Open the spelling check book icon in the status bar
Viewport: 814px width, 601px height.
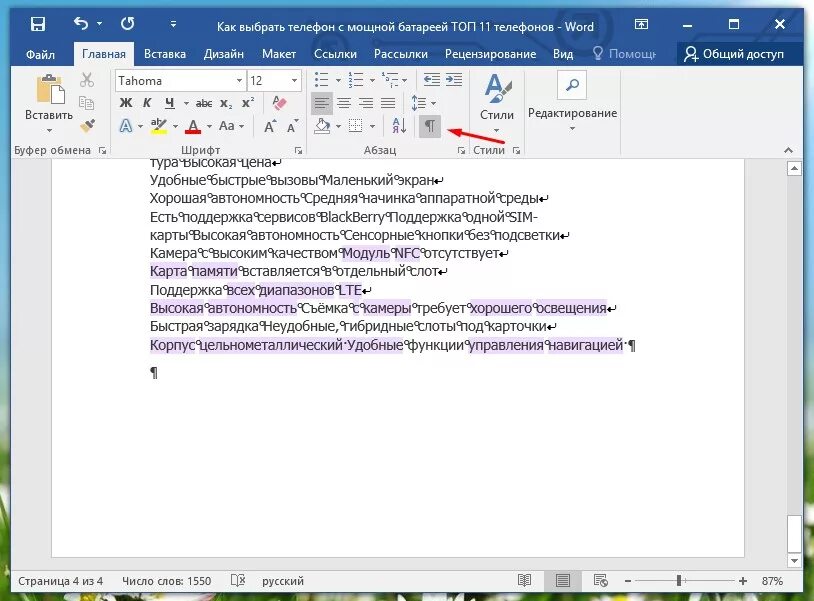[238, 580]
